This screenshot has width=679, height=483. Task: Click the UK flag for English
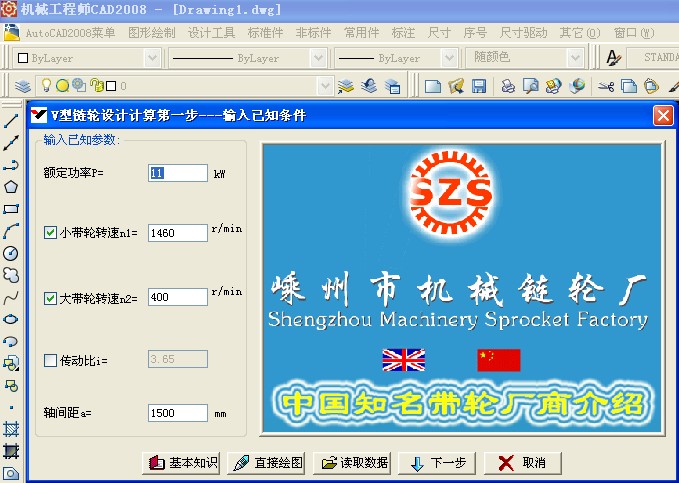pyautogui.click(x=404, y=360)
